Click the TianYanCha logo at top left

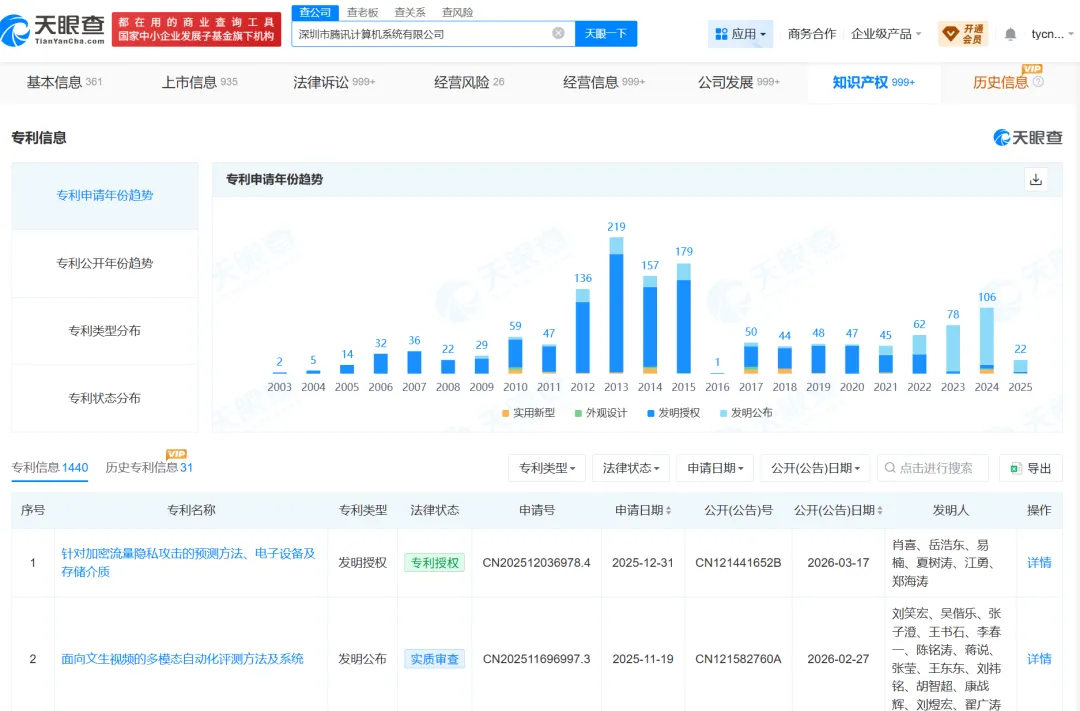coord(53,30)
